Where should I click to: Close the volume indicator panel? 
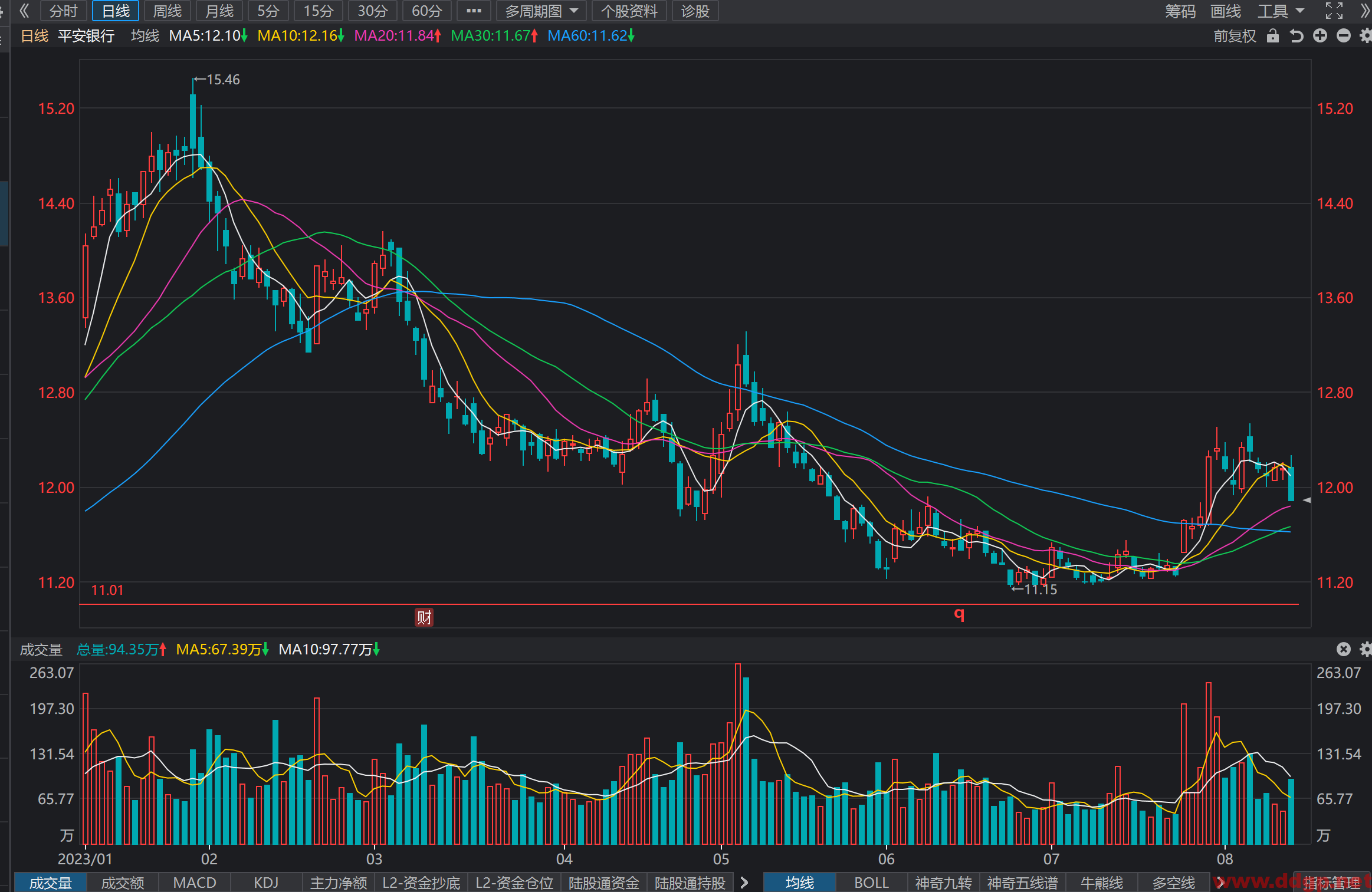[x=1344, y=649]
